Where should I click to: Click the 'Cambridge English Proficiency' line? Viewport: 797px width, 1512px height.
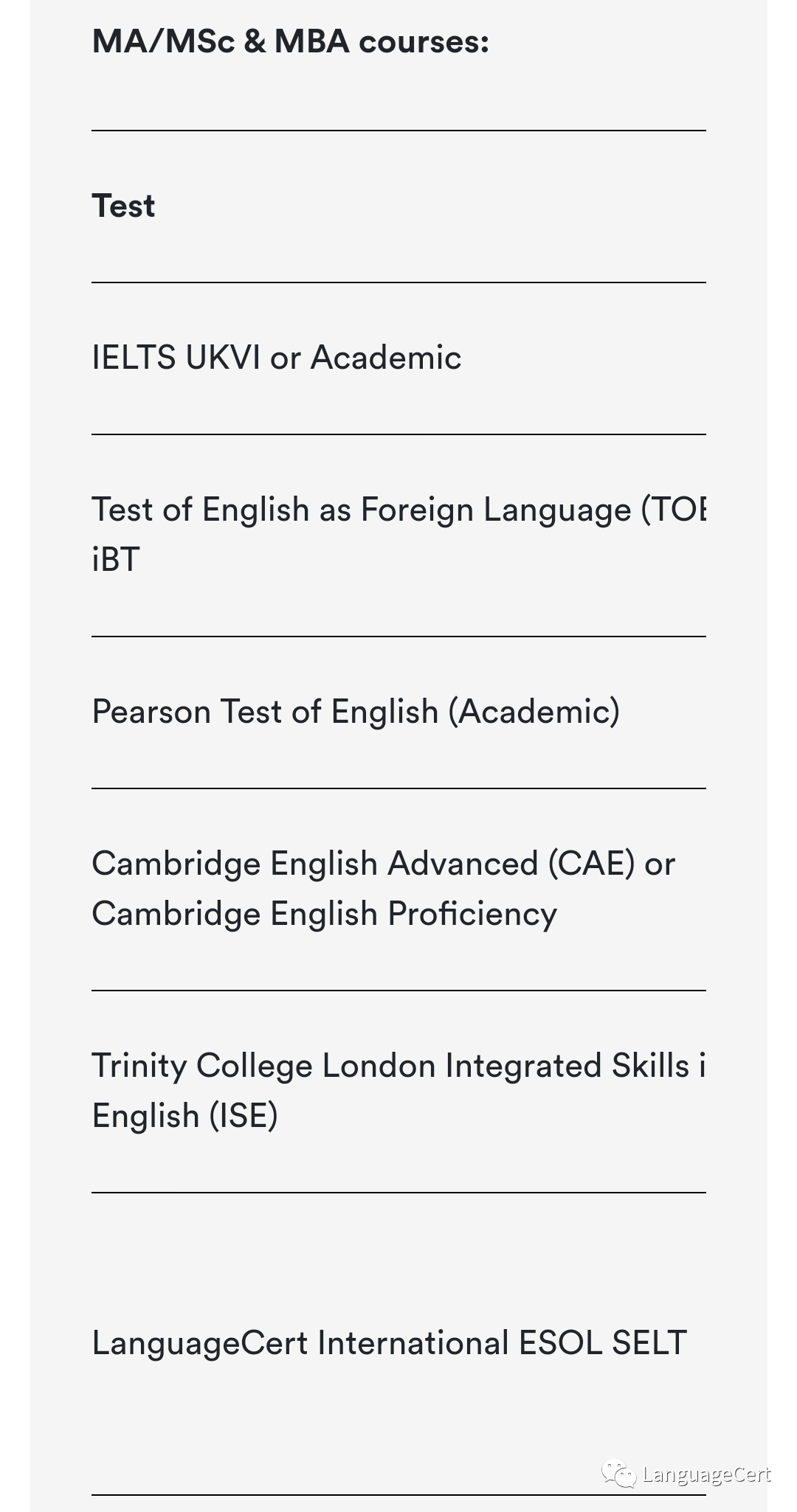pyautogui.click(x=325, y=914)
